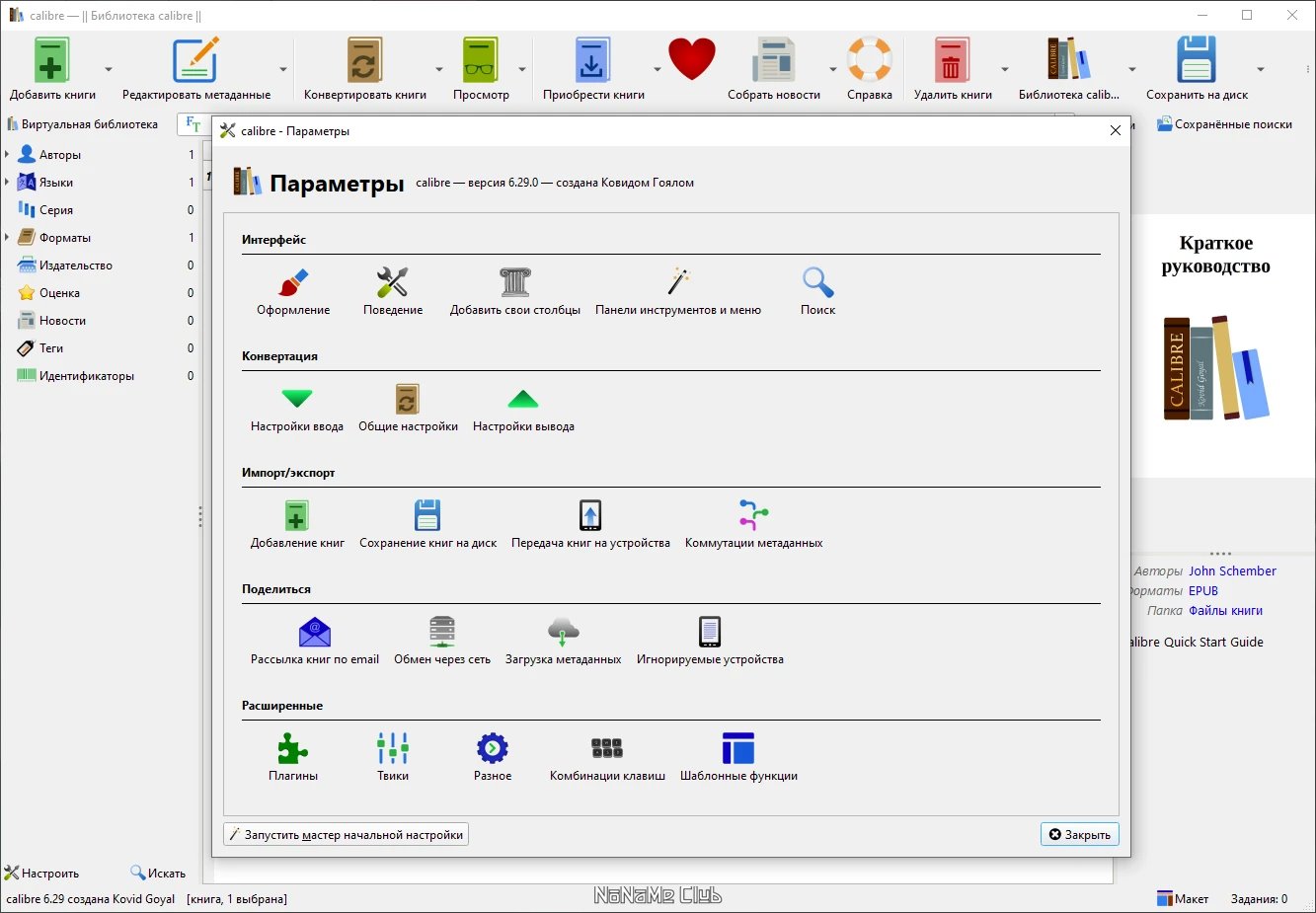Open dropdown arrow next to Собрать новости

coord(832,69)
